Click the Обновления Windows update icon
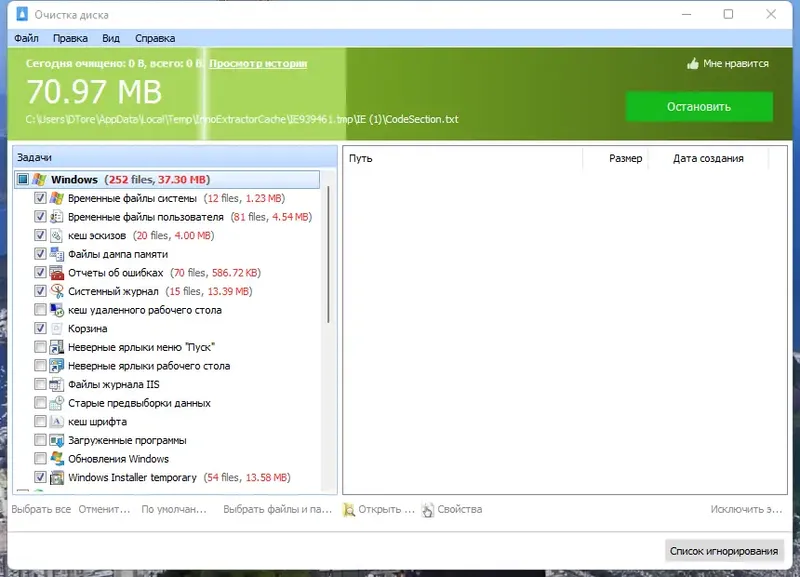800x577 pixels. 58,459
